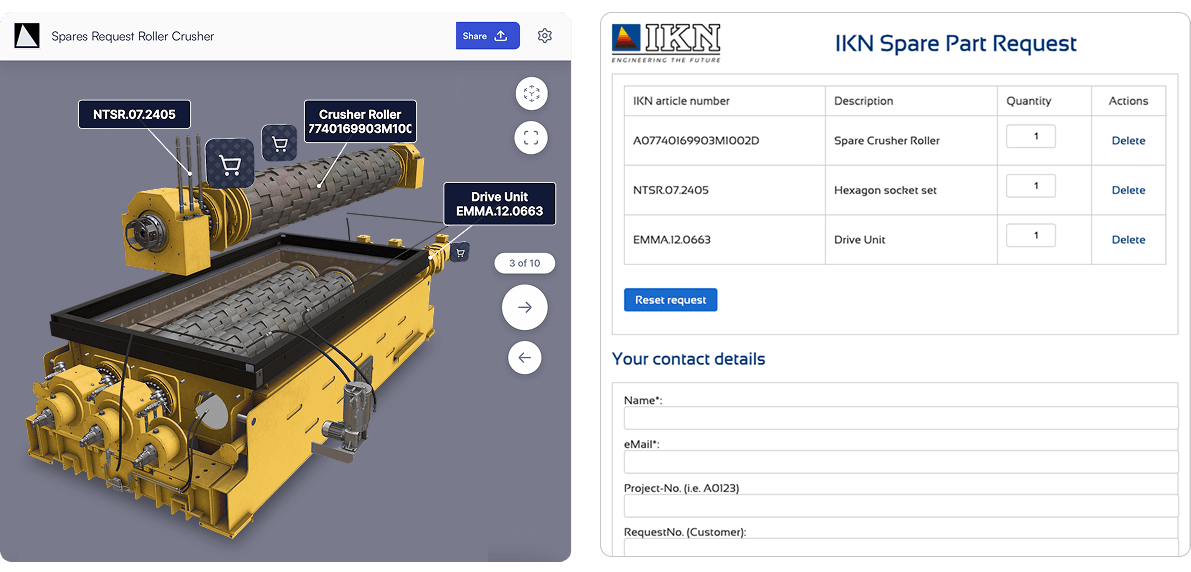Viewport: 1191px width, 572px height.
Task: Delete the Spare Crusher Roller row
Action: click(1128, 141)
